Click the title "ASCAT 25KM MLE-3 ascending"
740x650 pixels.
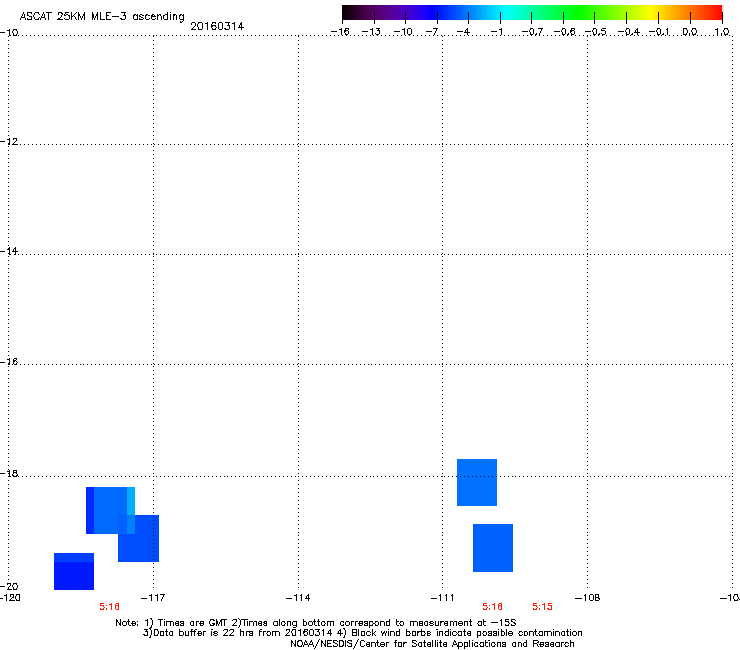point(102,17)
